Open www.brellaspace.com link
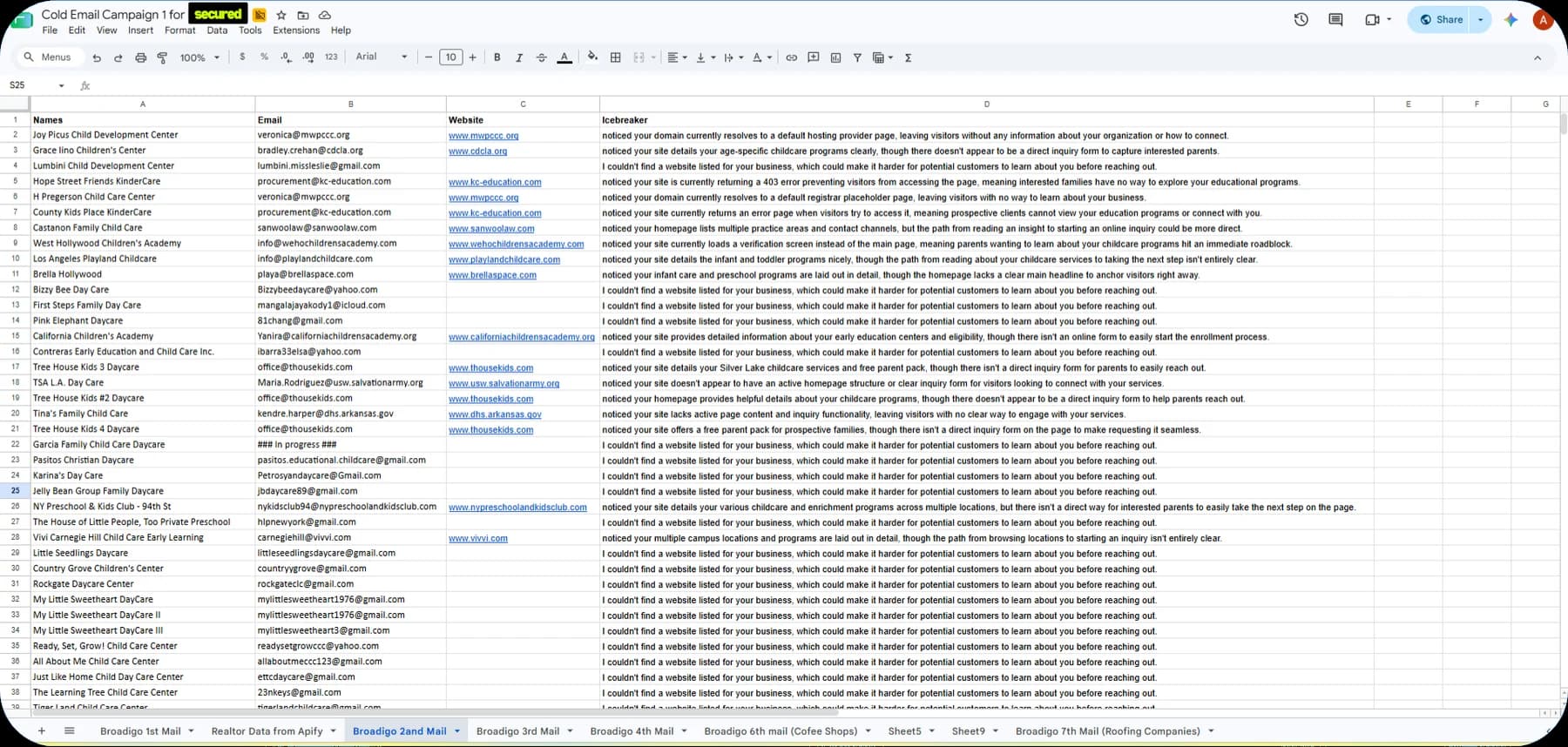This screenshot has height=747, width=1568. tap(492, 275)
